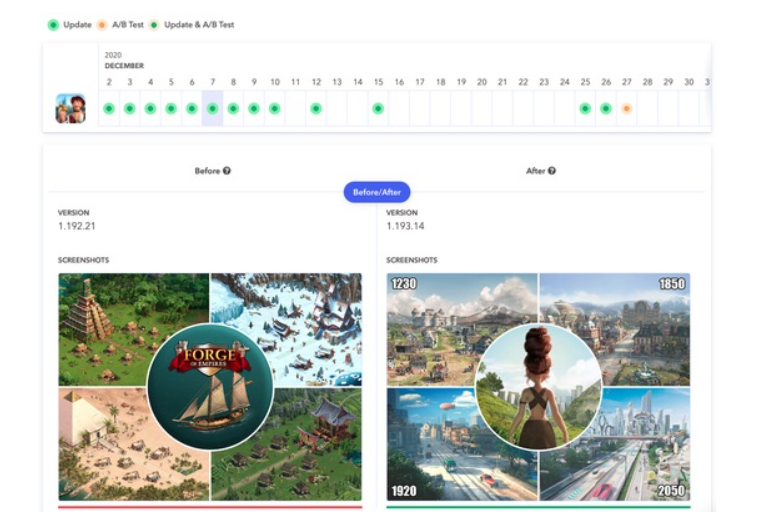Select the December 4 update marker
The width and height of the screenshot is (759, 517).
(x=151, y=108)
